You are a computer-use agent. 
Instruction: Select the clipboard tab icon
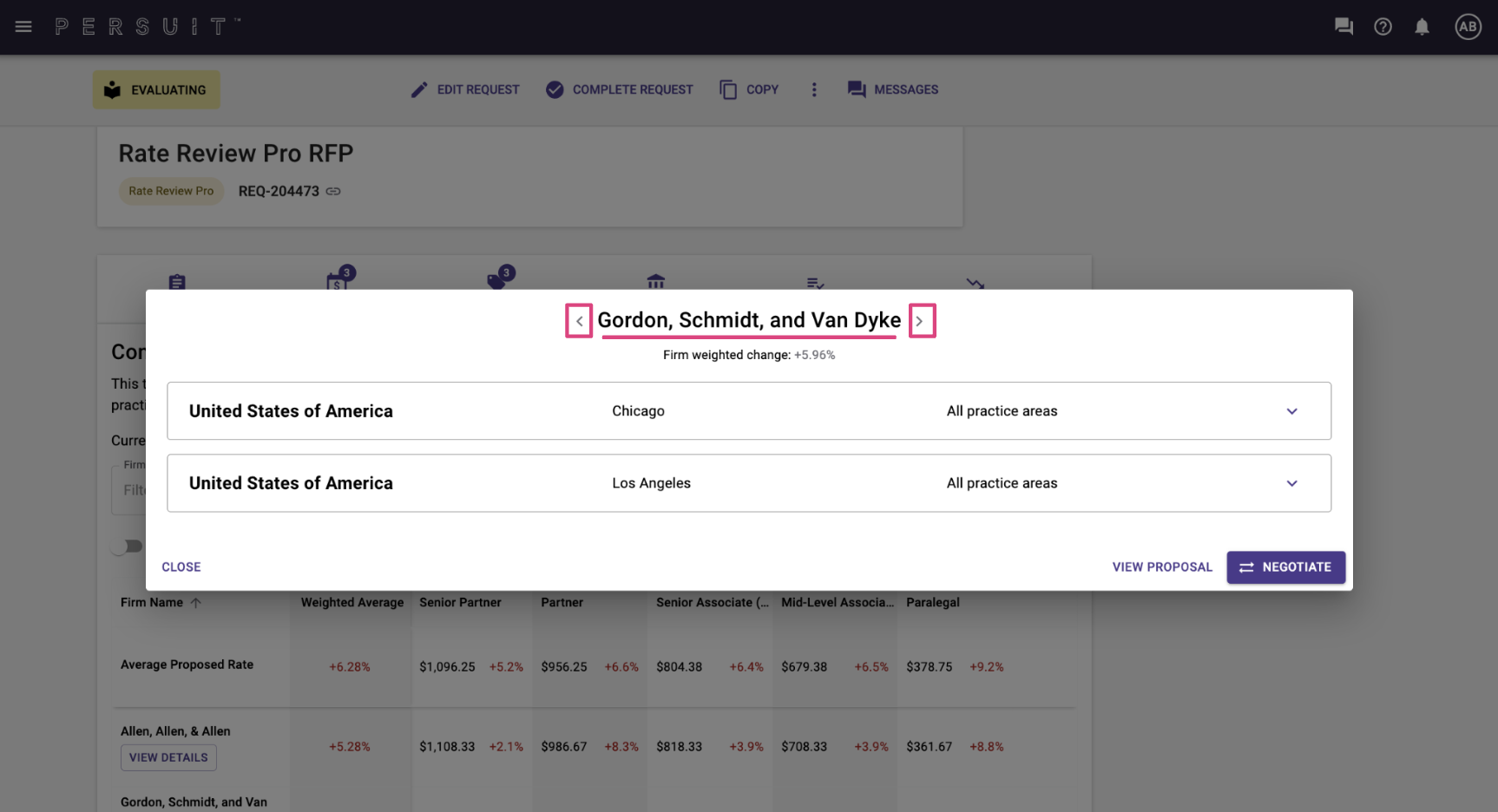tap(177, 282)
